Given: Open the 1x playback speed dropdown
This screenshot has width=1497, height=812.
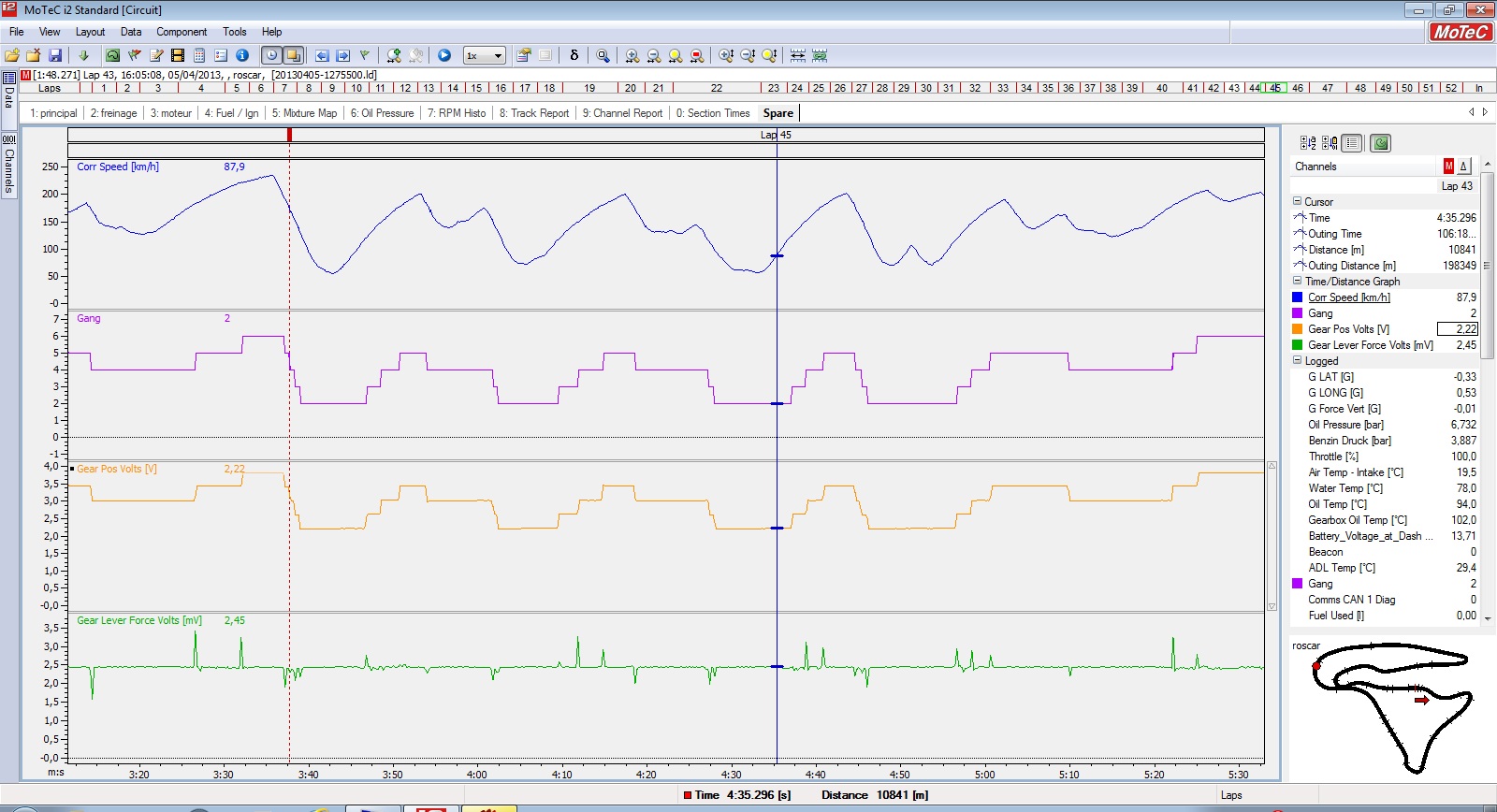Looking at the screenshot, I should (485, 55).
